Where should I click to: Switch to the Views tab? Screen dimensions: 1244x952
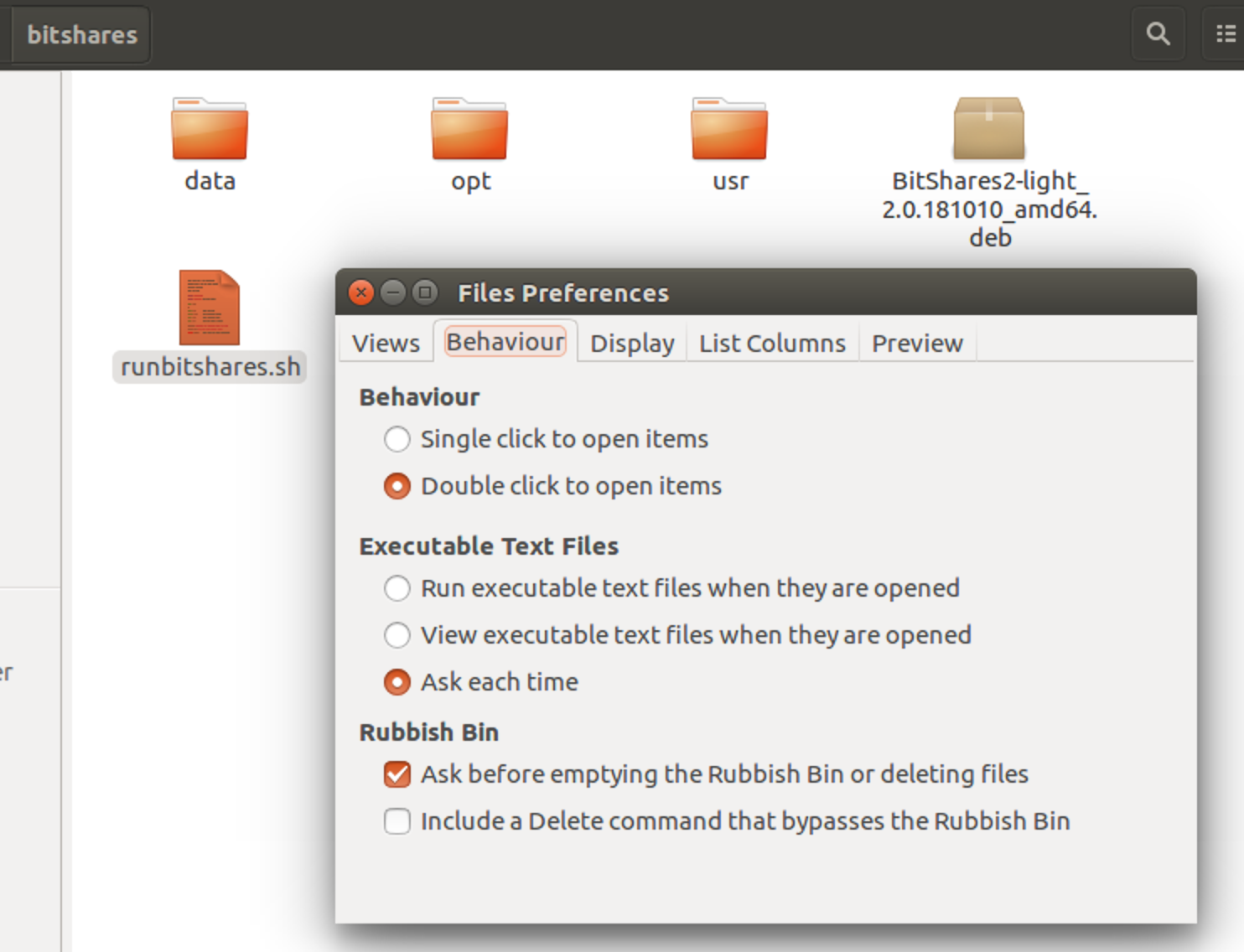[x=386, y=344]
